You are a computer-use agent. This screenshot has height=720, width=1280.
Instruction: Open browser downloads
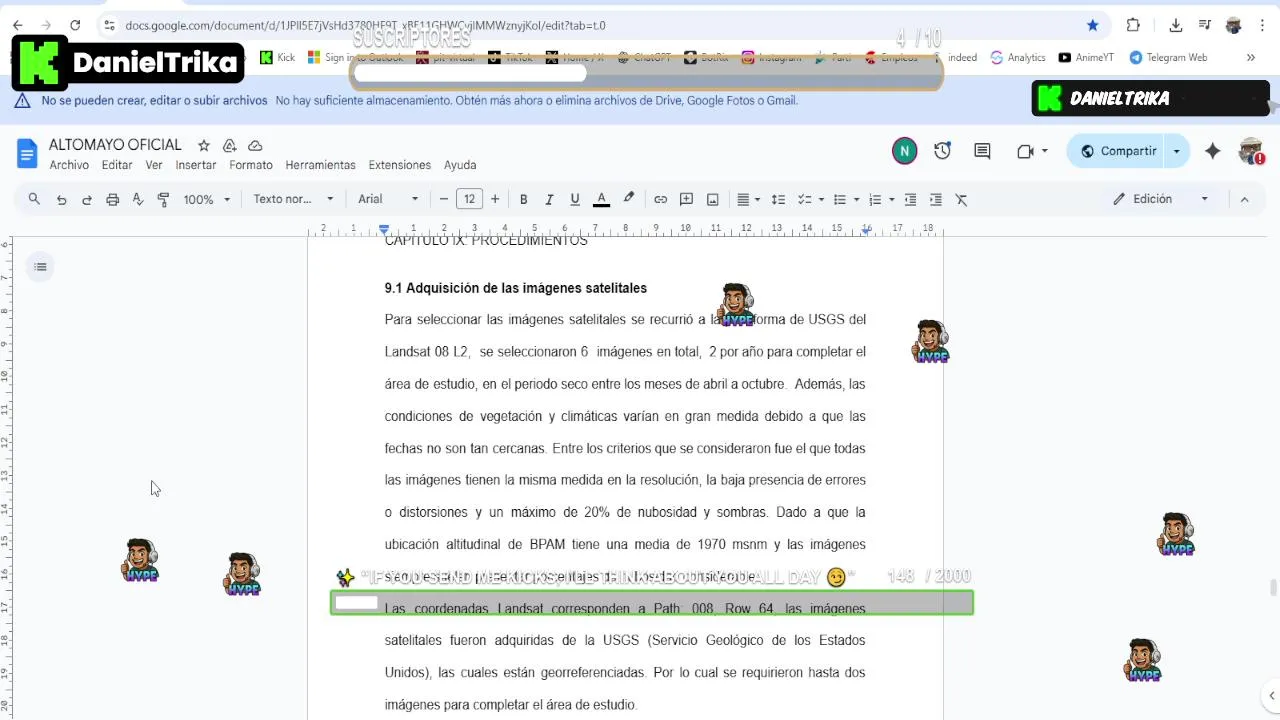1176,25
